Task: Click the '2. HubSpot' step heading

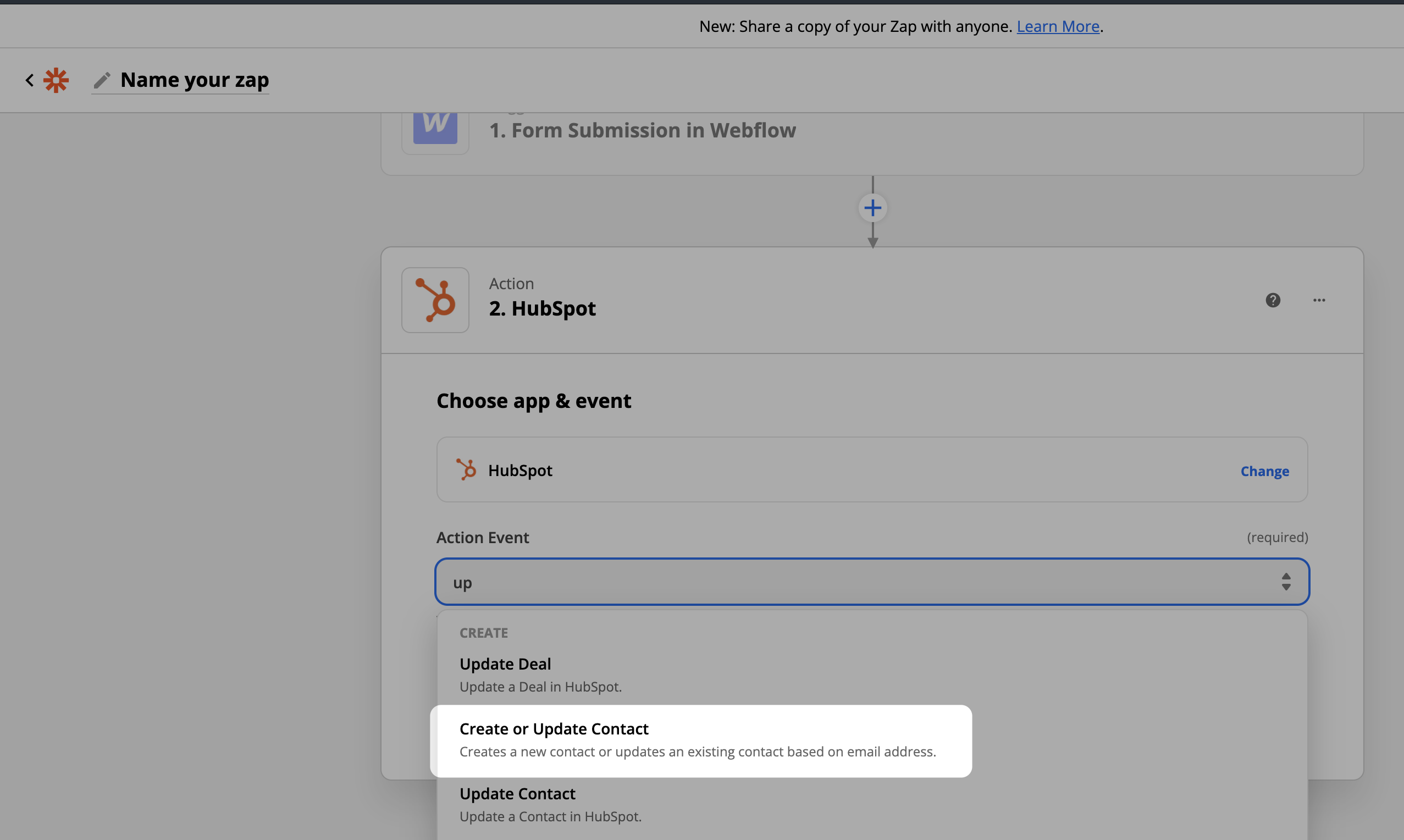Action: click(x=542, y=308)
